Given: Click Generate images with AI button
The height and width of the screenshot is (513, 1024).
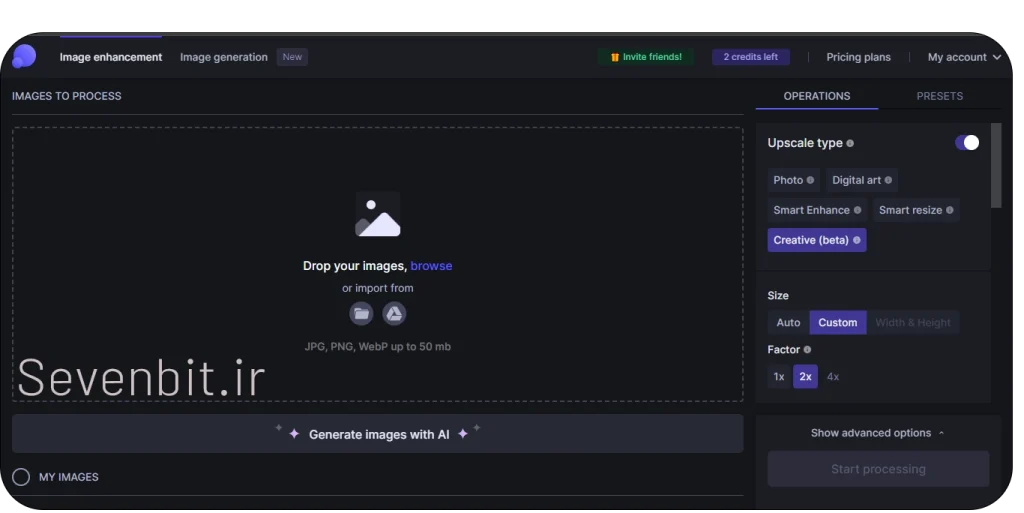Looking at the screenshot, I should point(378,434).
